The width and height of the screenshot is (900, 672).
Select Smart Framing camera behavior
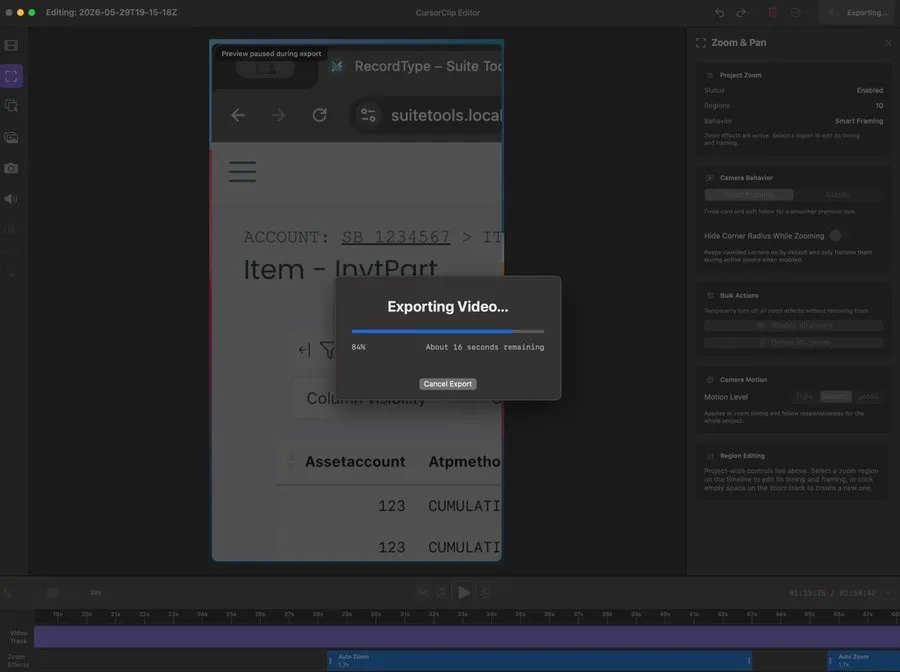click(748, 195)
